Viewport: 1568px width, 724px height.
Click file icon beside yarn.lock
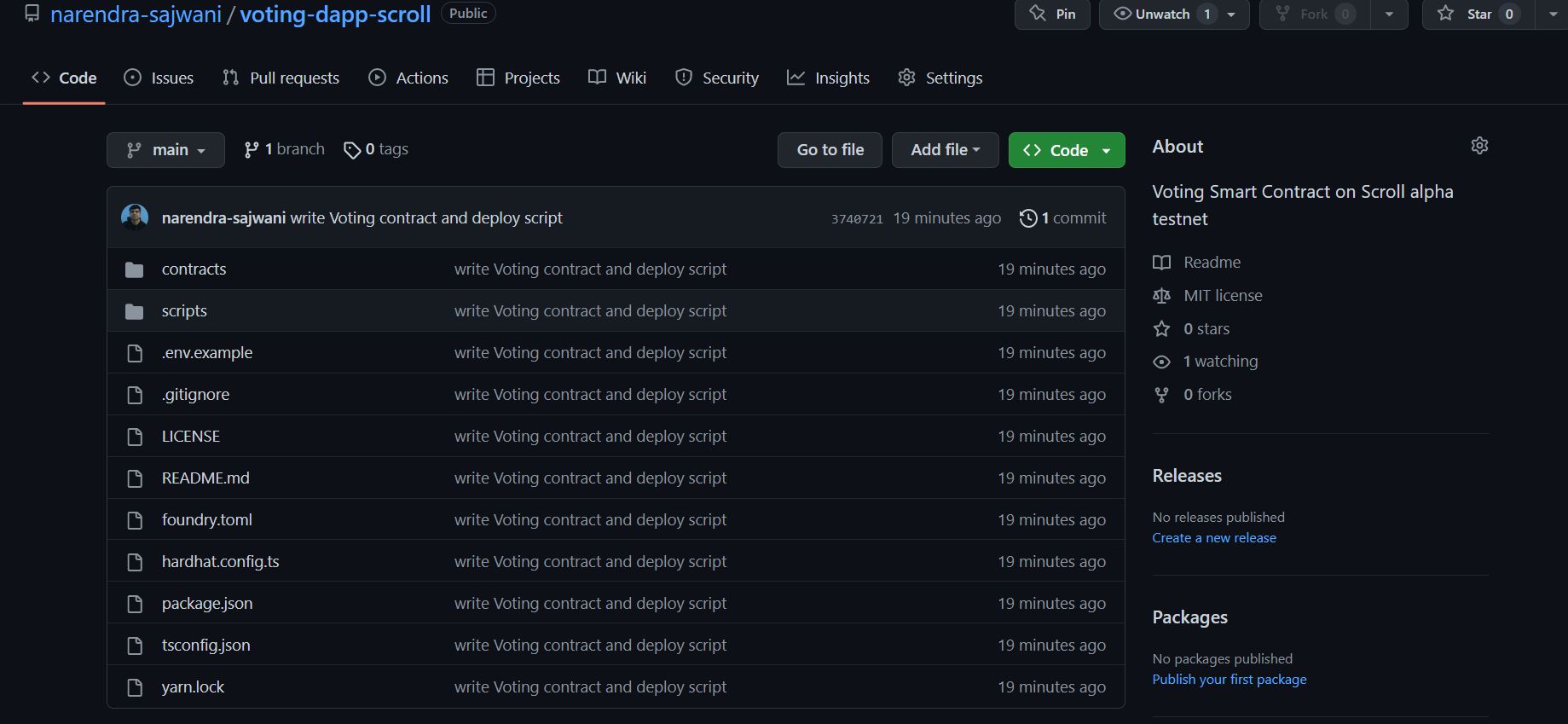coord(134,687)
